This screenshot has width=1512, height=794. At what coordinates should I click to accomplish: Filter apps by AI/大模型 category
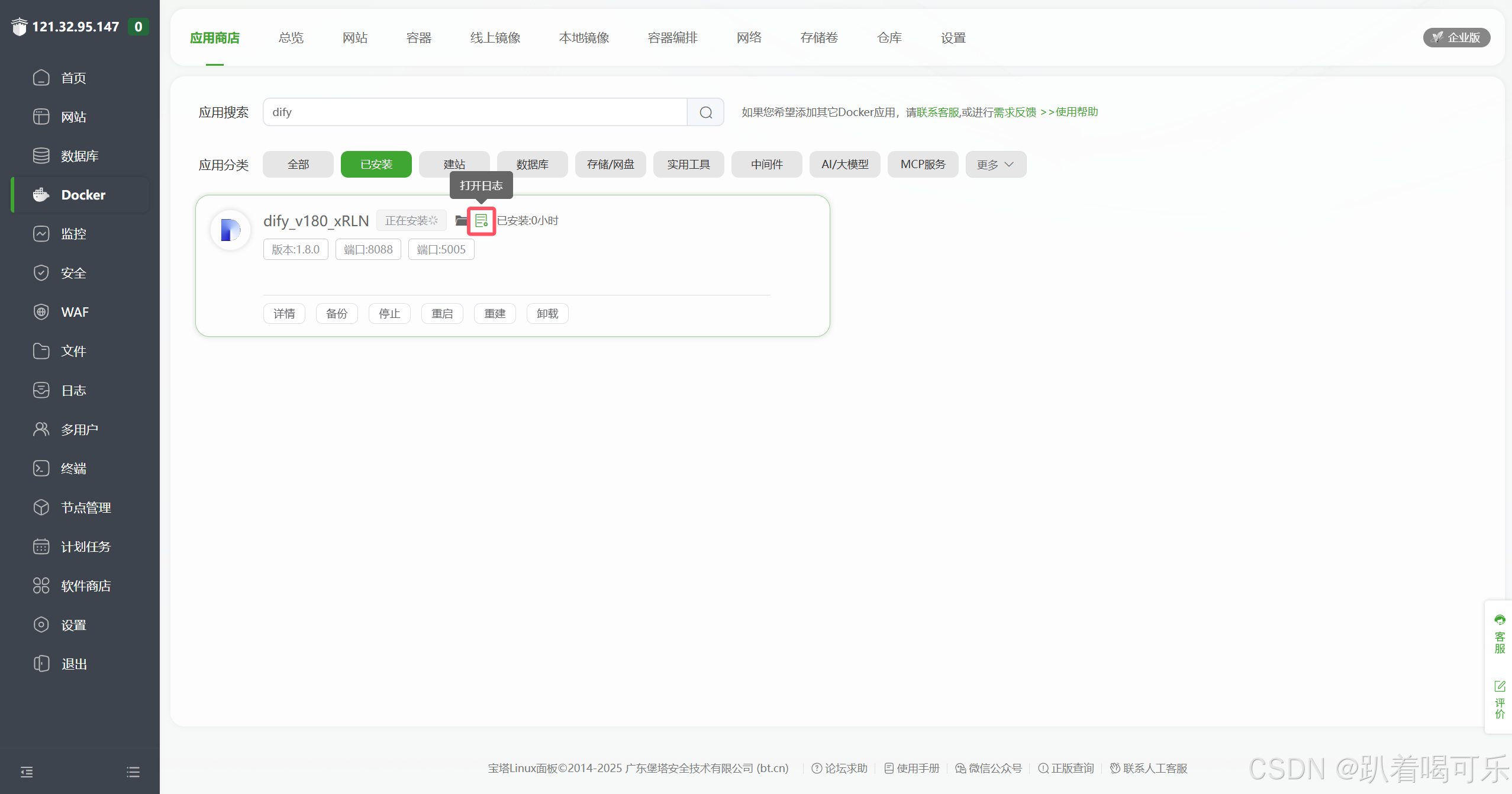pos(845,164)
